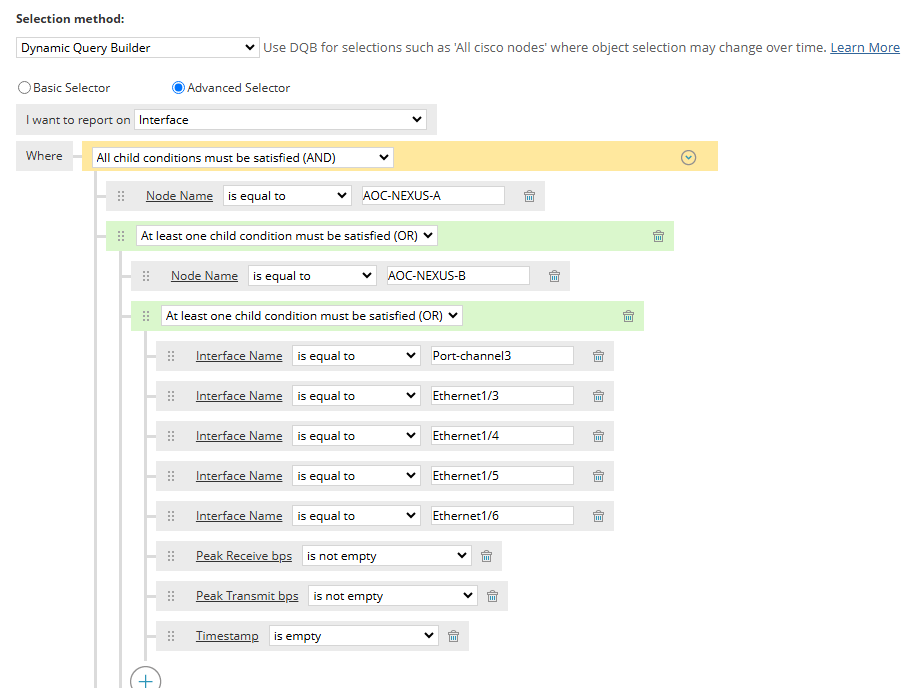
Task: Select the Basic Selector radio button
Action: [25, 88]
